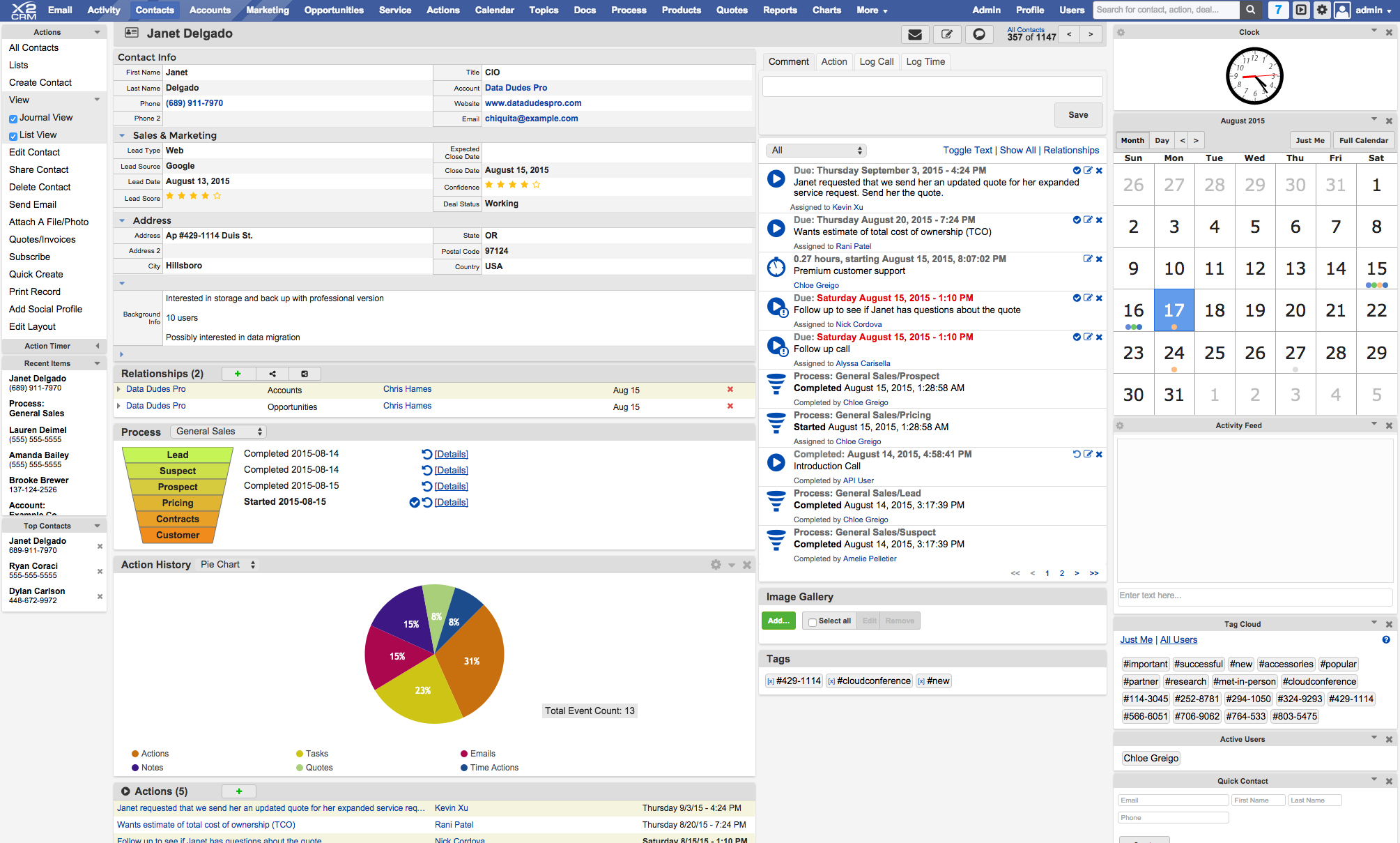The image size is (1400, 843).
Task: Open the General Sales process dropdown
Action: tap(218, 432)
